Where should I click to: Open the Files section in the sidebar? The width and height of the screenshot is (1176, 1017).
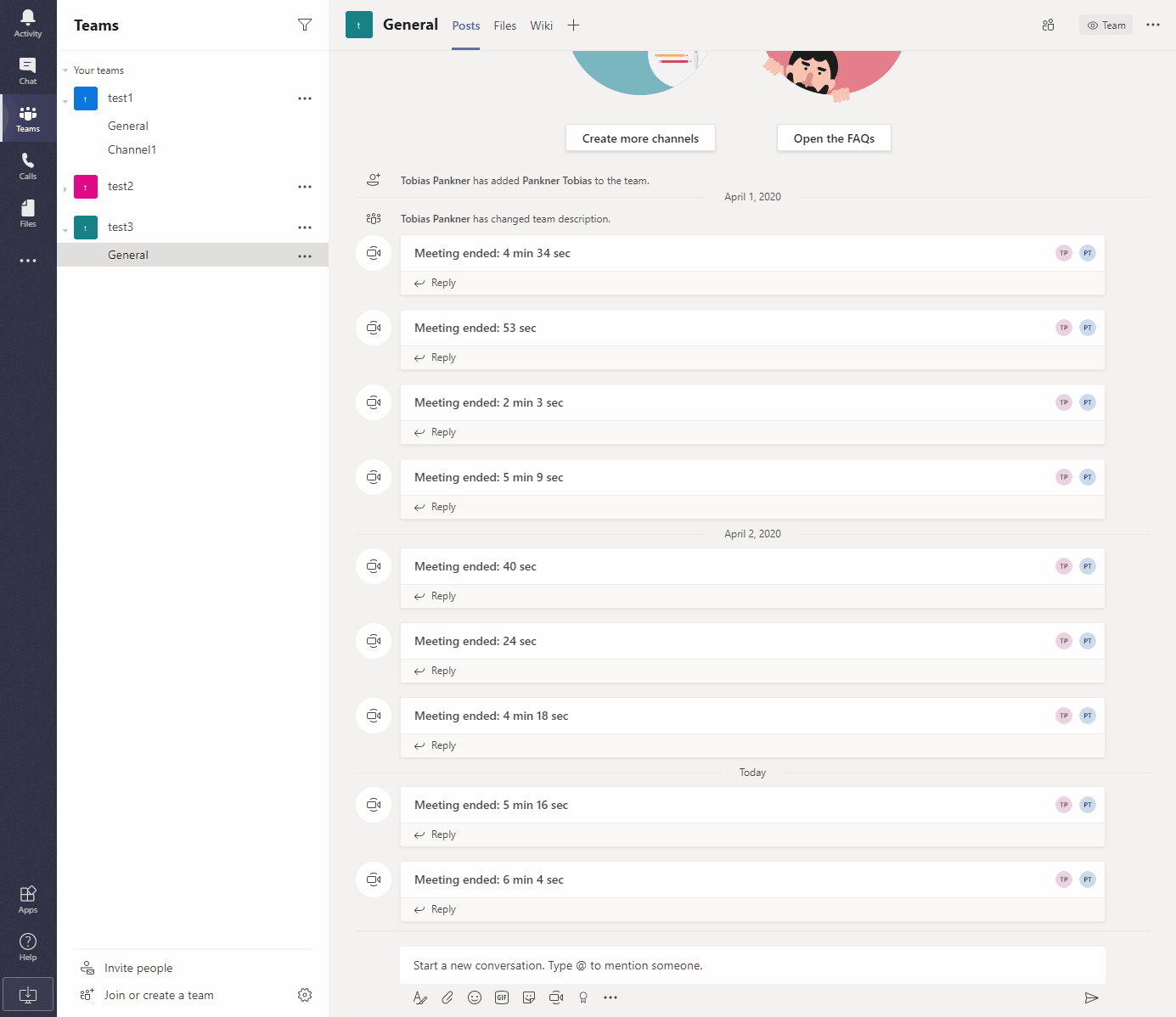pyautogui.click(x=28, y=213)
